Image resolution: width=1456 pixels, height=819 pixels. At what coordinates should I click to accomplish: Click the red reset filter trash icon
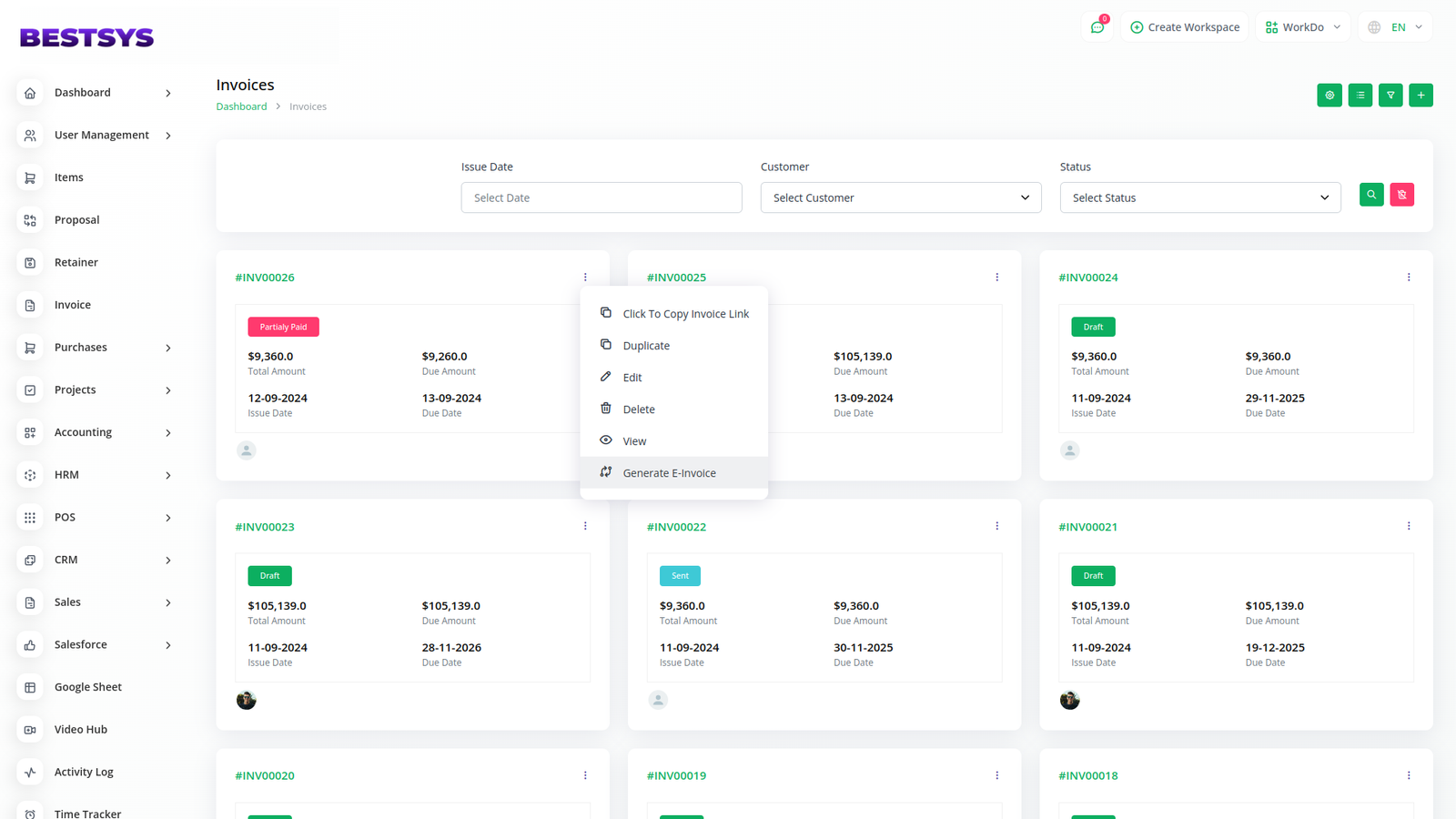click(x=1401, y=195)
